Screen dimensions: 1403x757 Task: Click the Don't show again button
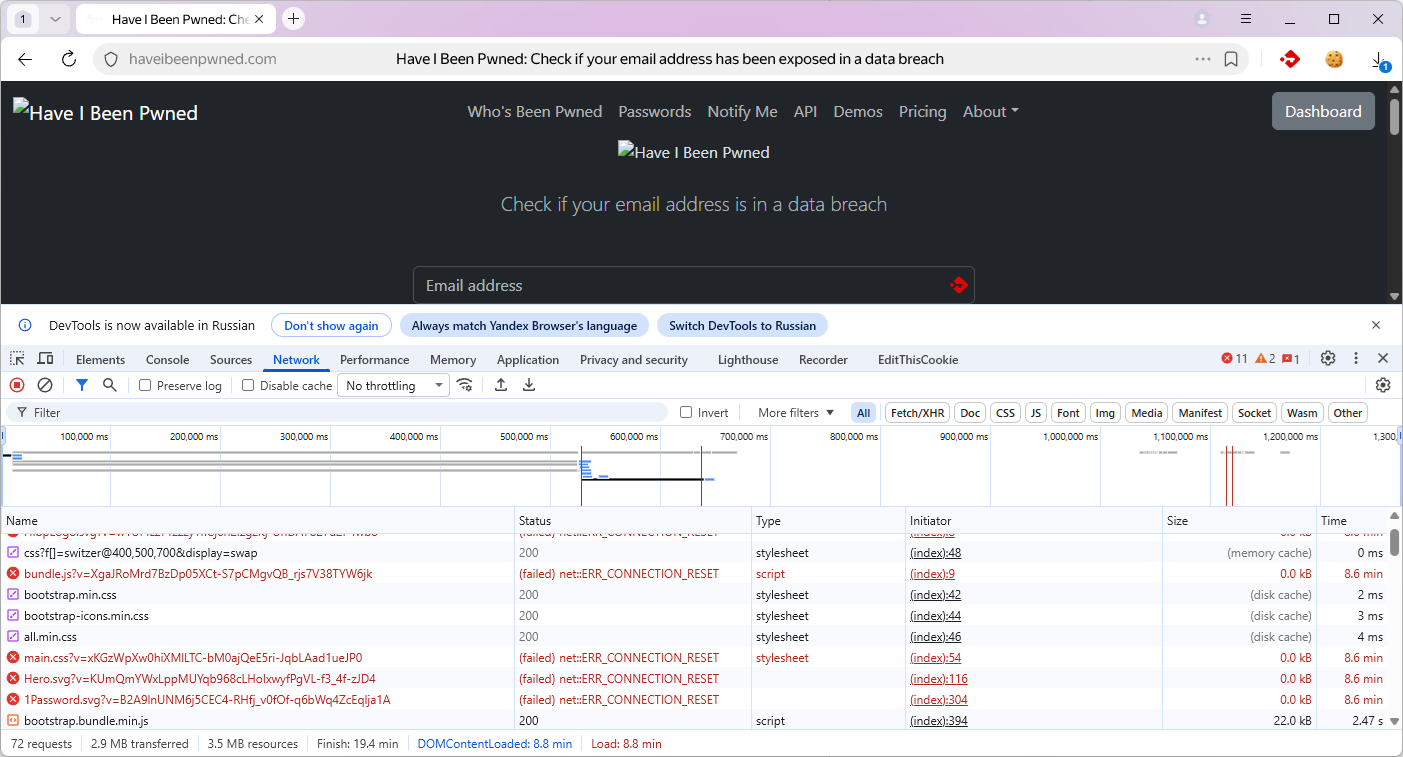[331, 325]
